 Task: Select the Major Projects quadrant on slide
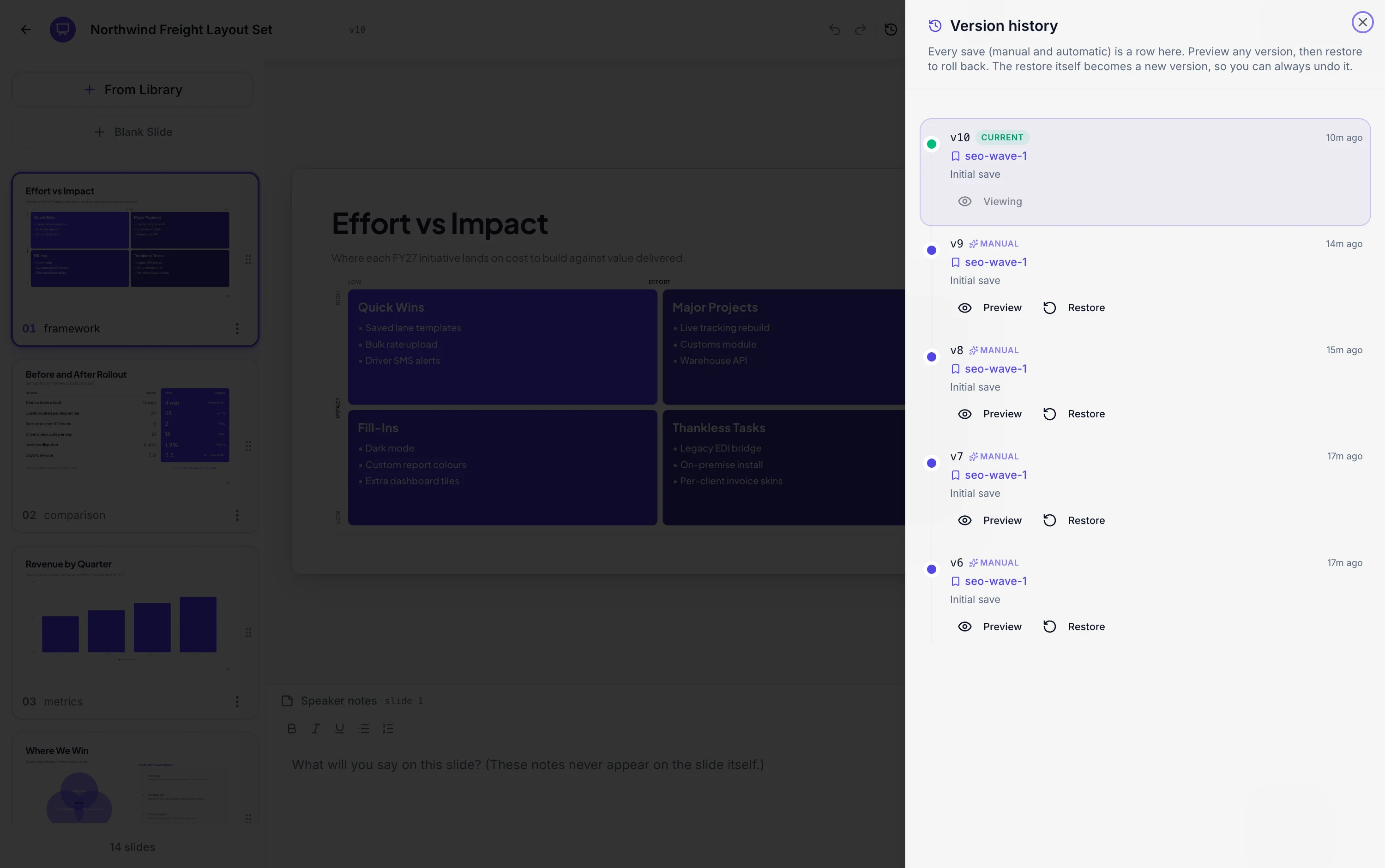pyautogui.click(x=783, y=347)
